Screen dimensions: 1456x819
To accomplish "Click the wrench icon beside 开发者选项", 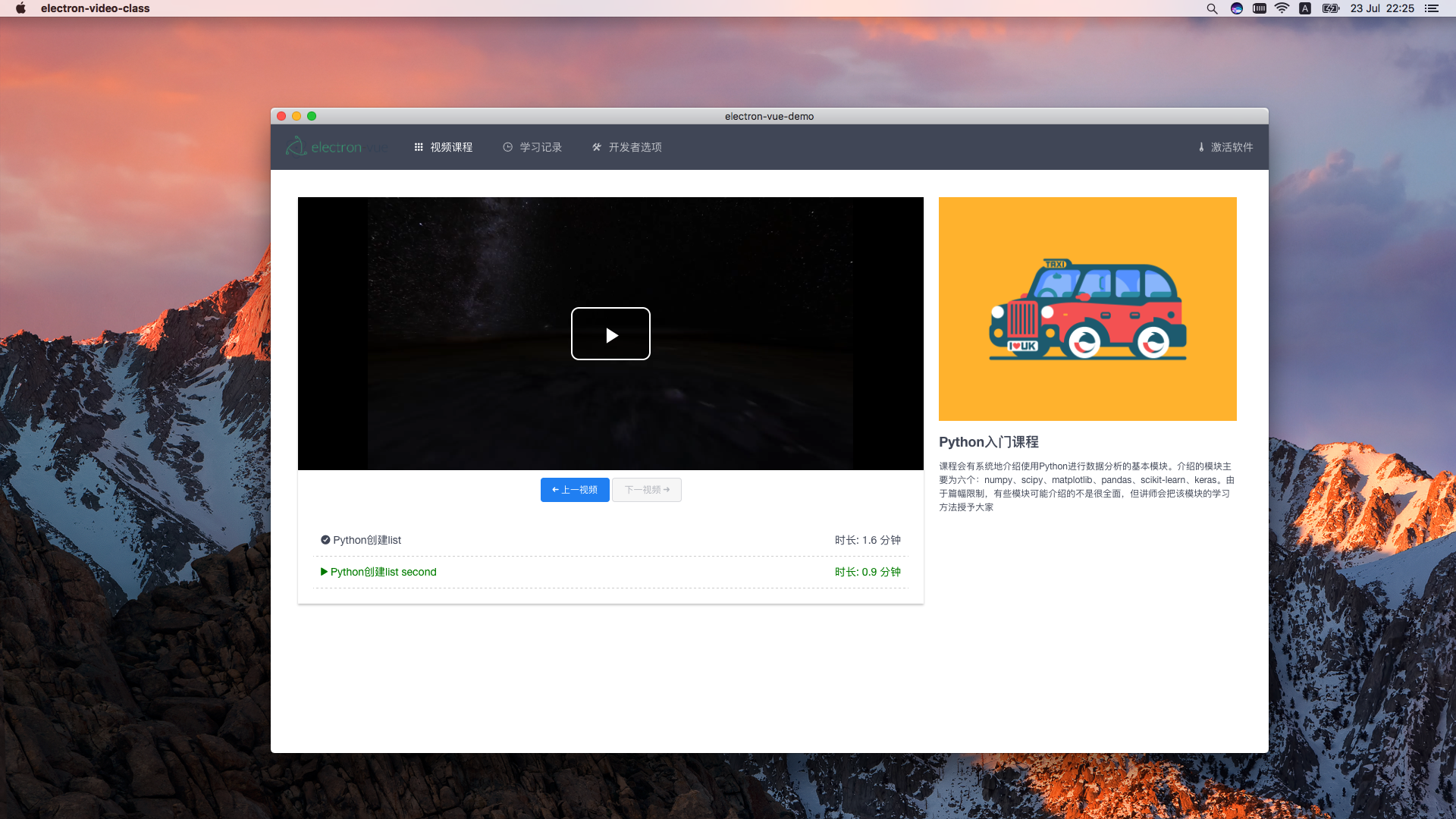I will [597, 147].
